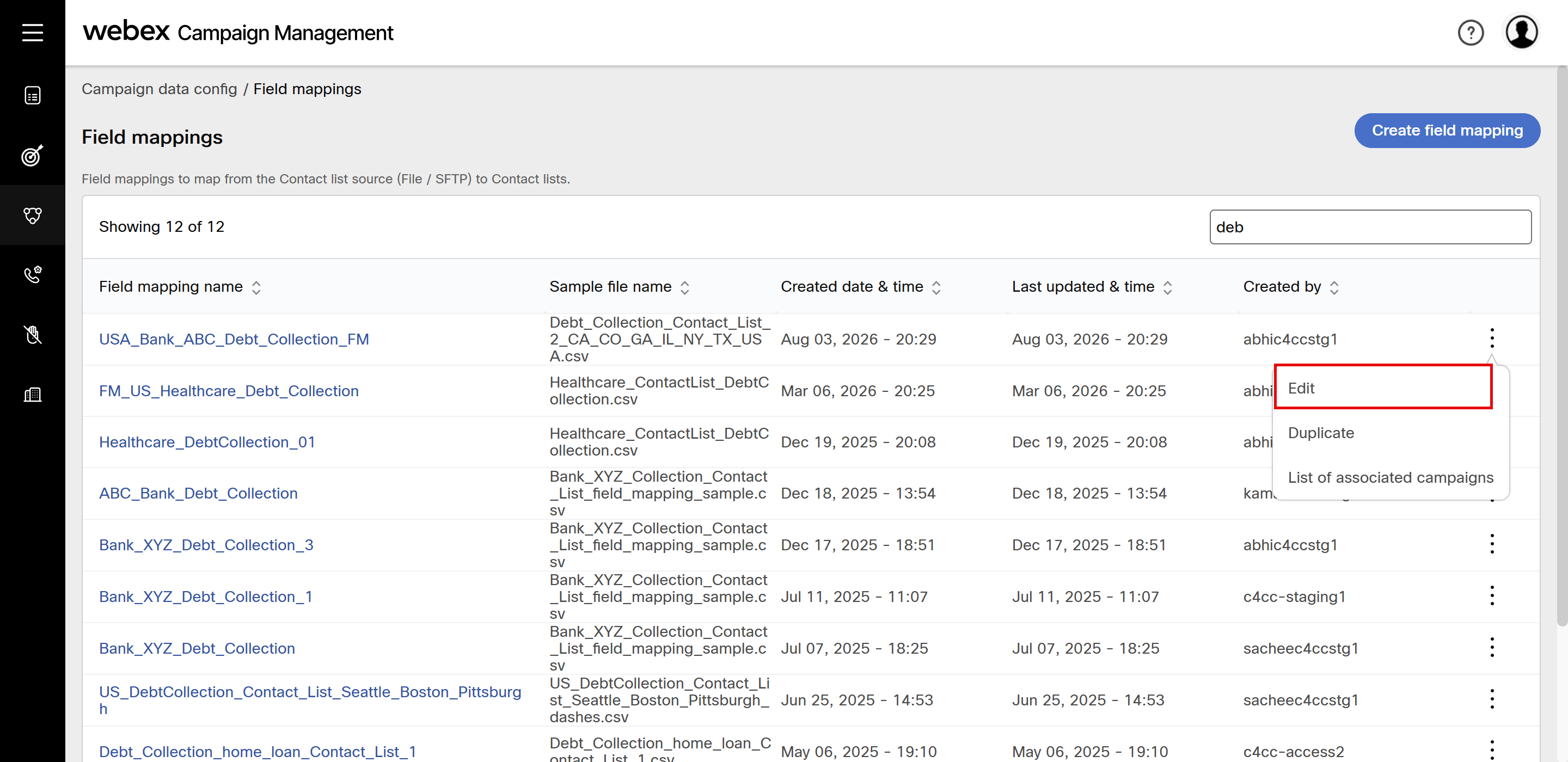Image resolution: width=1568 pixels, height=762 pixels.
Task: Click created date 'Dec 18, 2025 - 13:54'
Action: click(858, 493)
